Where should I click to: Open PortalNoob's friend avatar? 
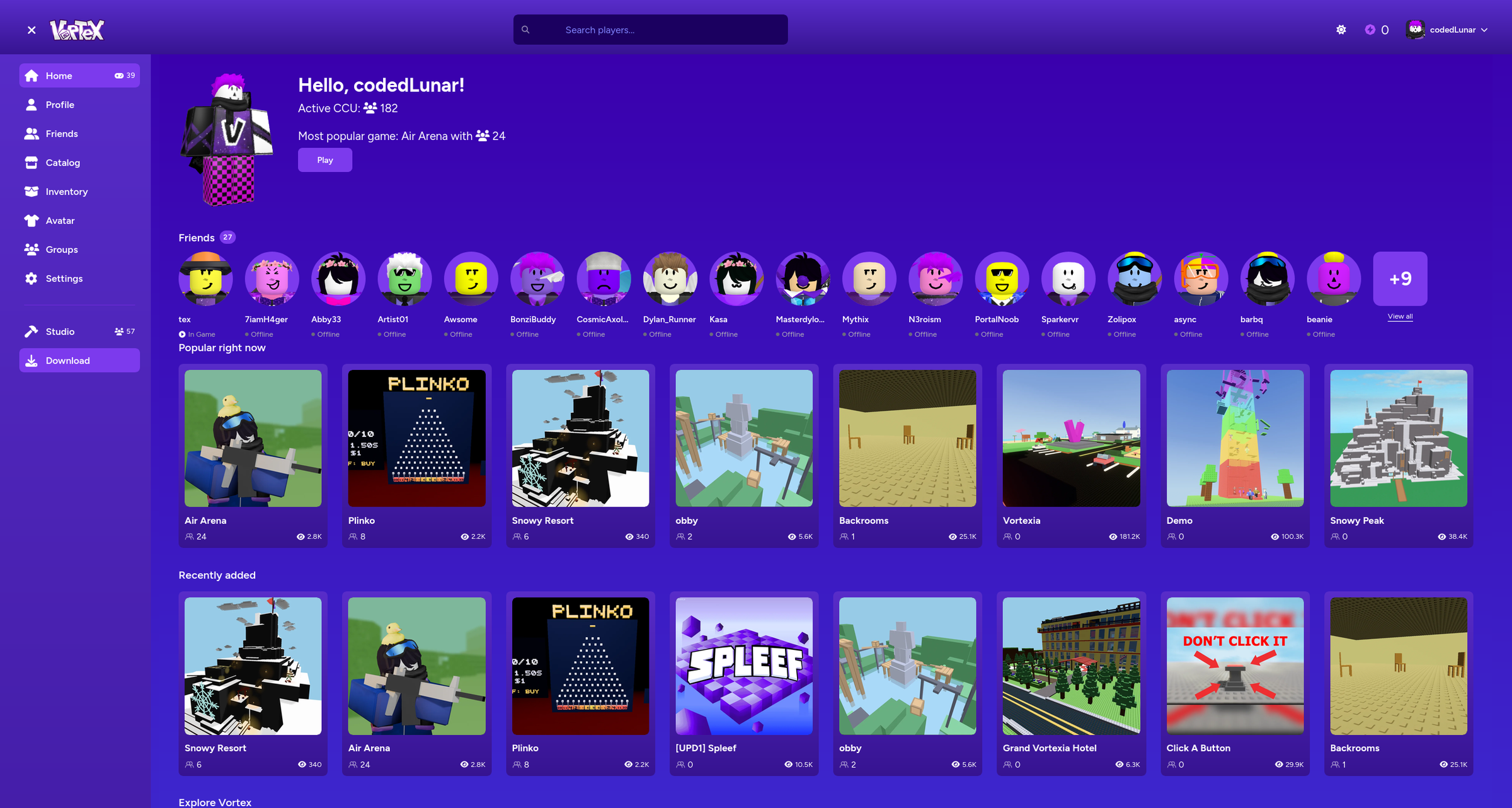point(1002,279)
